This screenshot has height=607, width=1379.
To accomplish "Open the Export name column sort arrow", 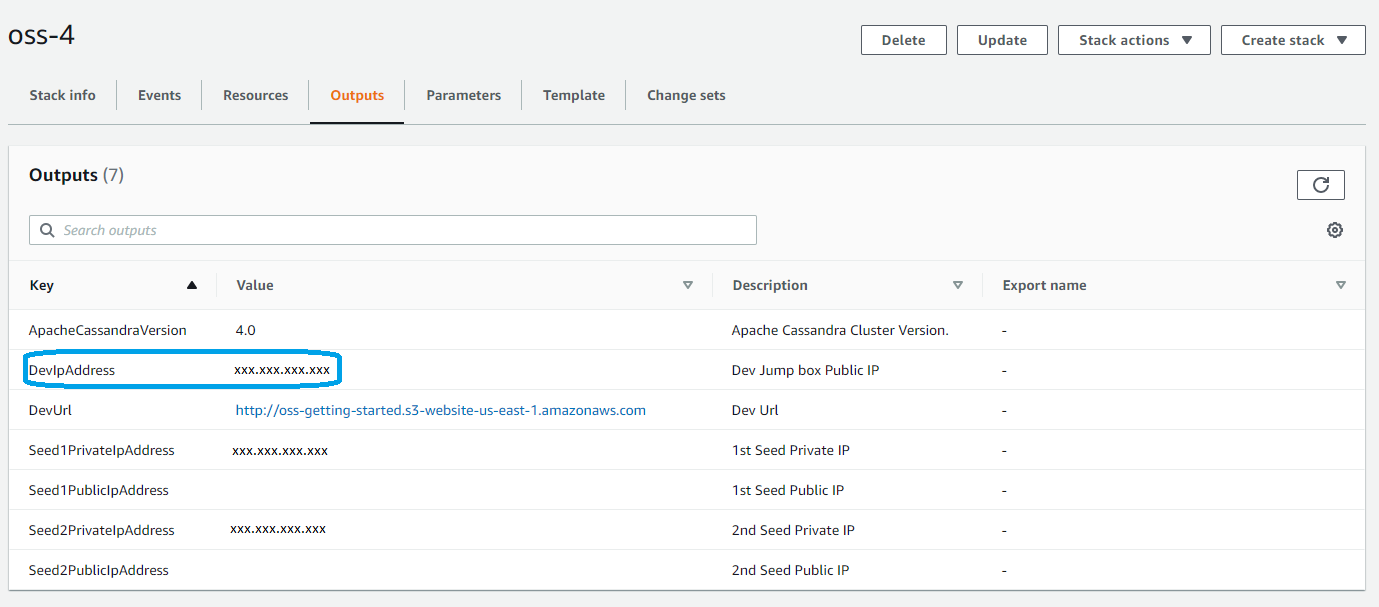I will pyautogui.click(x=1341, y=285).
